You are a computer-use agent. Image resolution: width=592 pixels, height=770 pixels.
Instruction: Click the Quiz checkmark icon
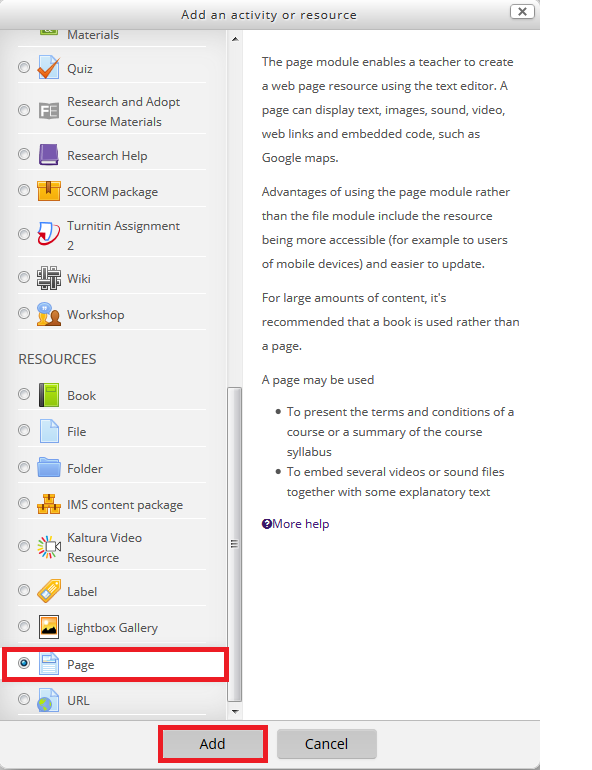point(49,68)
